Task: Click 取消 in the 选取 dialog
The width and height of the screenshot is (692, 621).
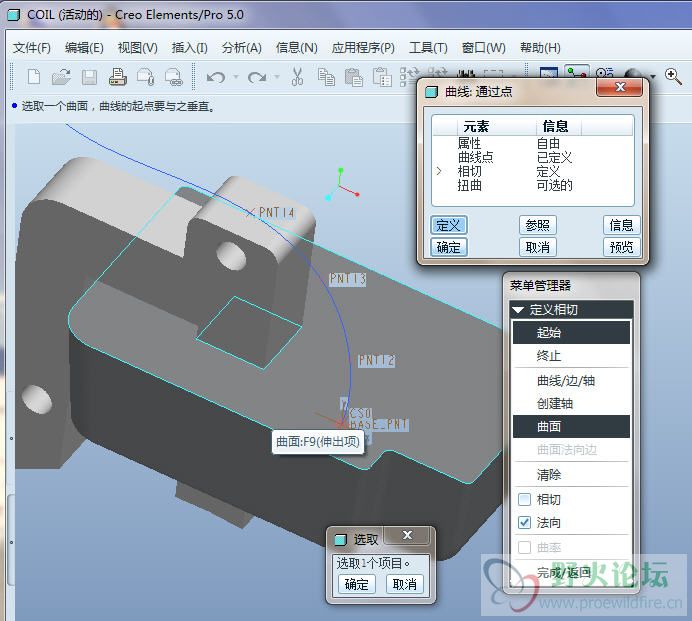Action: pyautogui.click(x=405, y=584)
